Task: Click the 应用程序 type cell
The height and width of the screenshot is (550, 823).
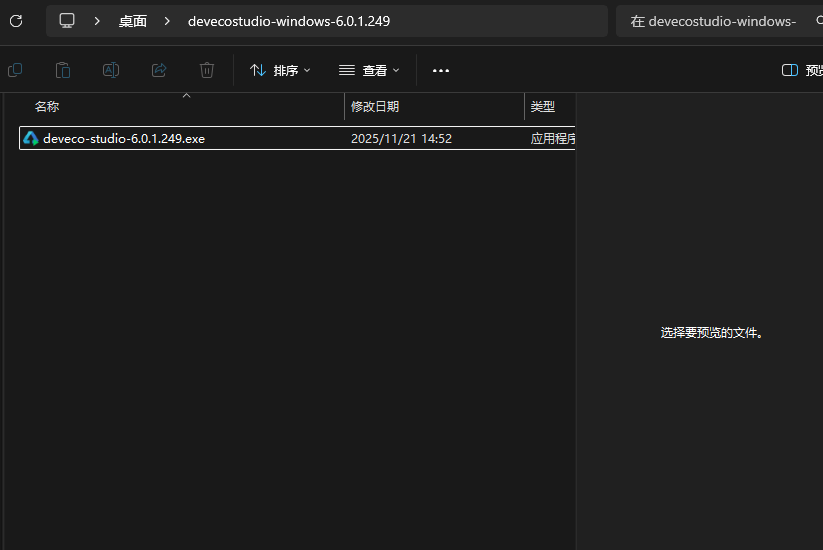Action: (x=553, y=139)
